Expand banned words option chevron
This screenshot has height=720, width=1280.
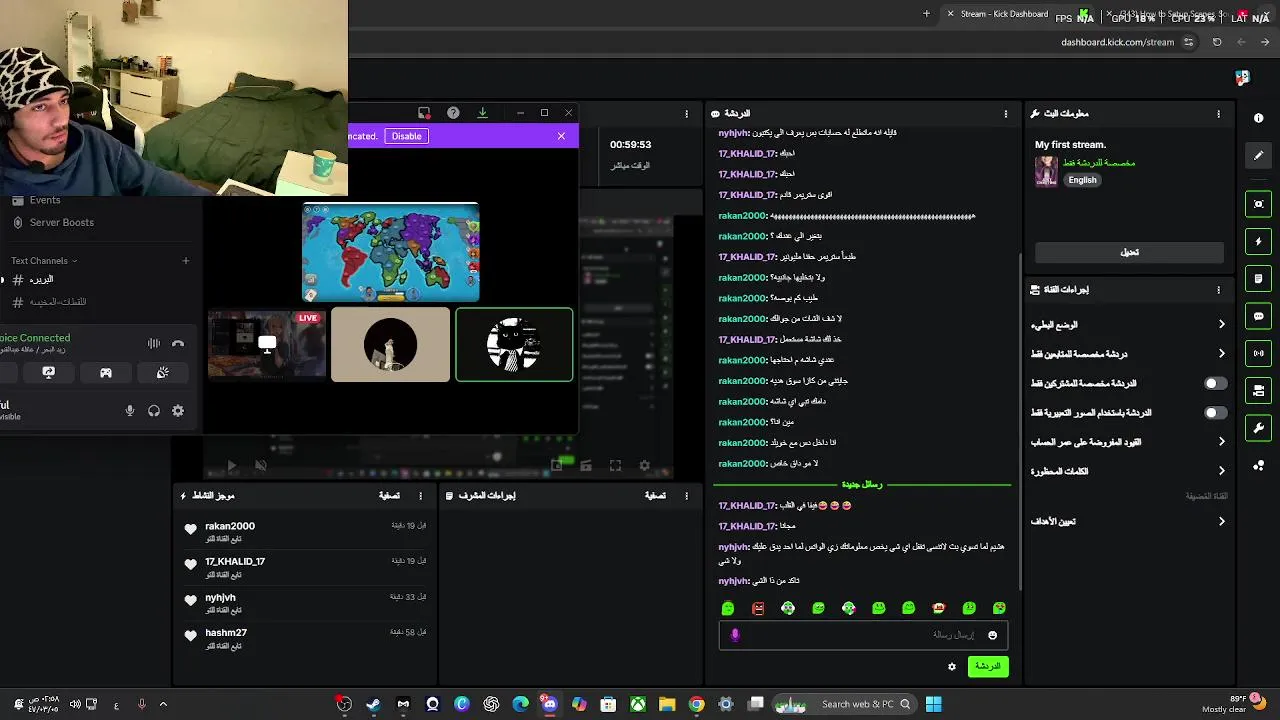[1221, 470]
